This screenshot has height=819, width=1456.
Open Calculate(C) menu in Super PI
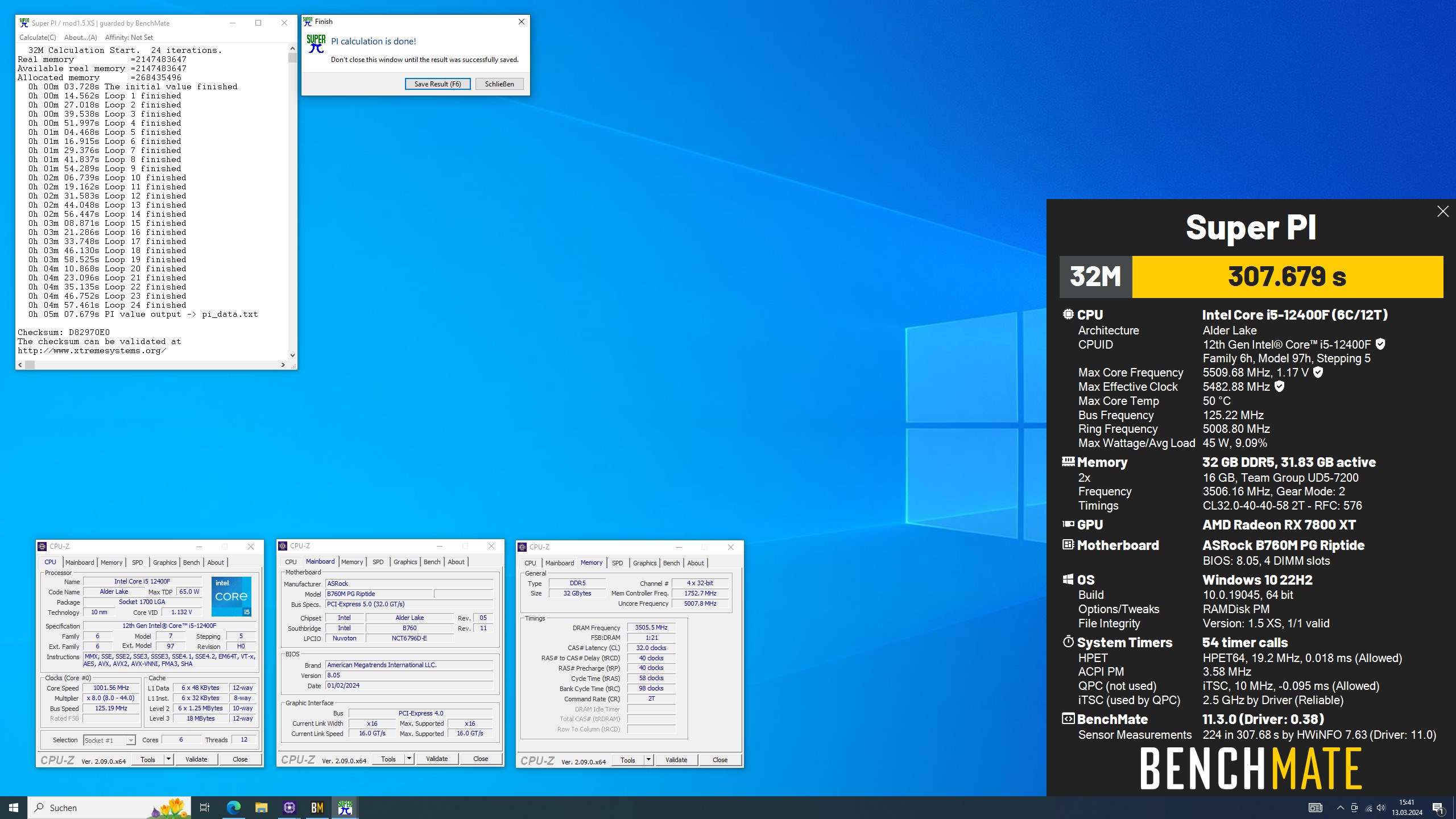pos(38,38)
